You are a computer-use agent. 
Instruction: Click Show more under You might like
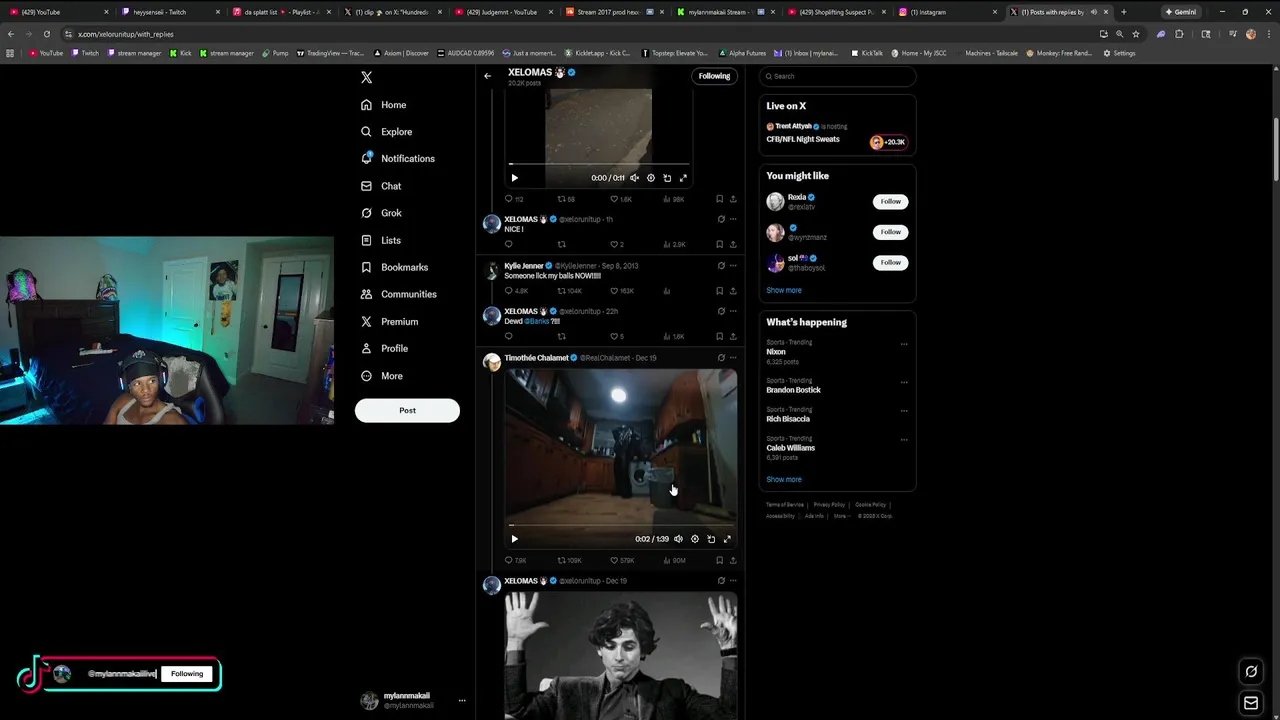(x=784, y=290)
